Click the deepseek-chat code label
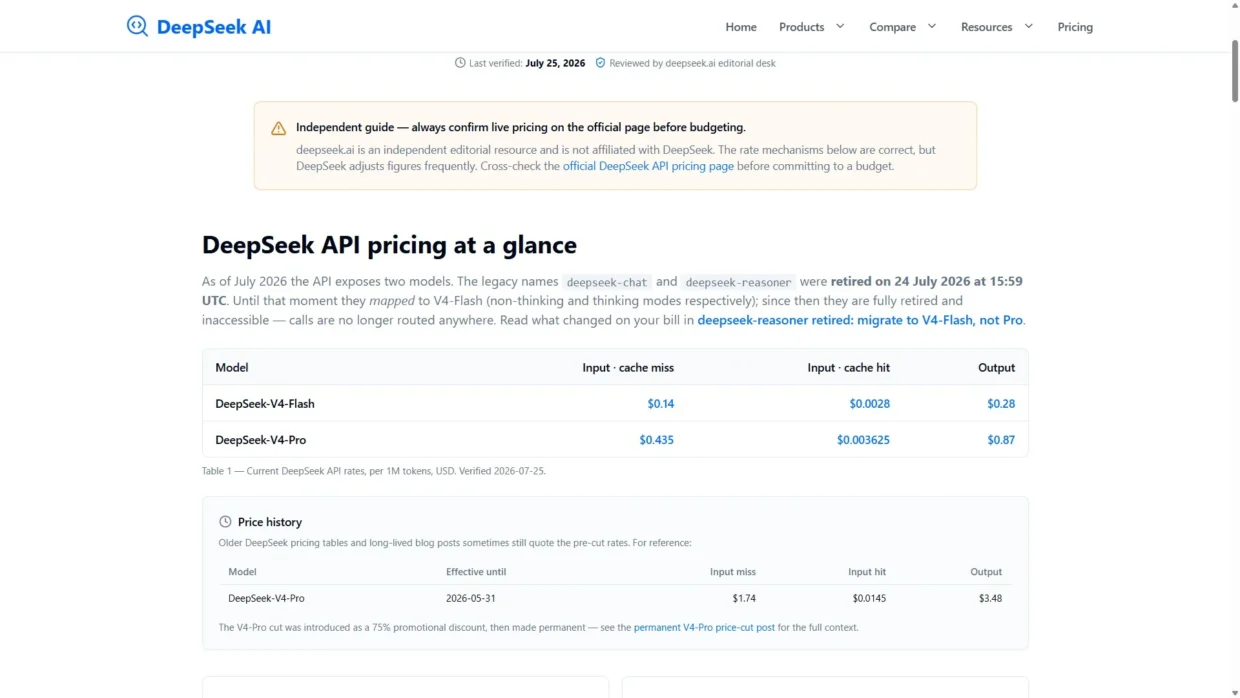 [606, 282]
